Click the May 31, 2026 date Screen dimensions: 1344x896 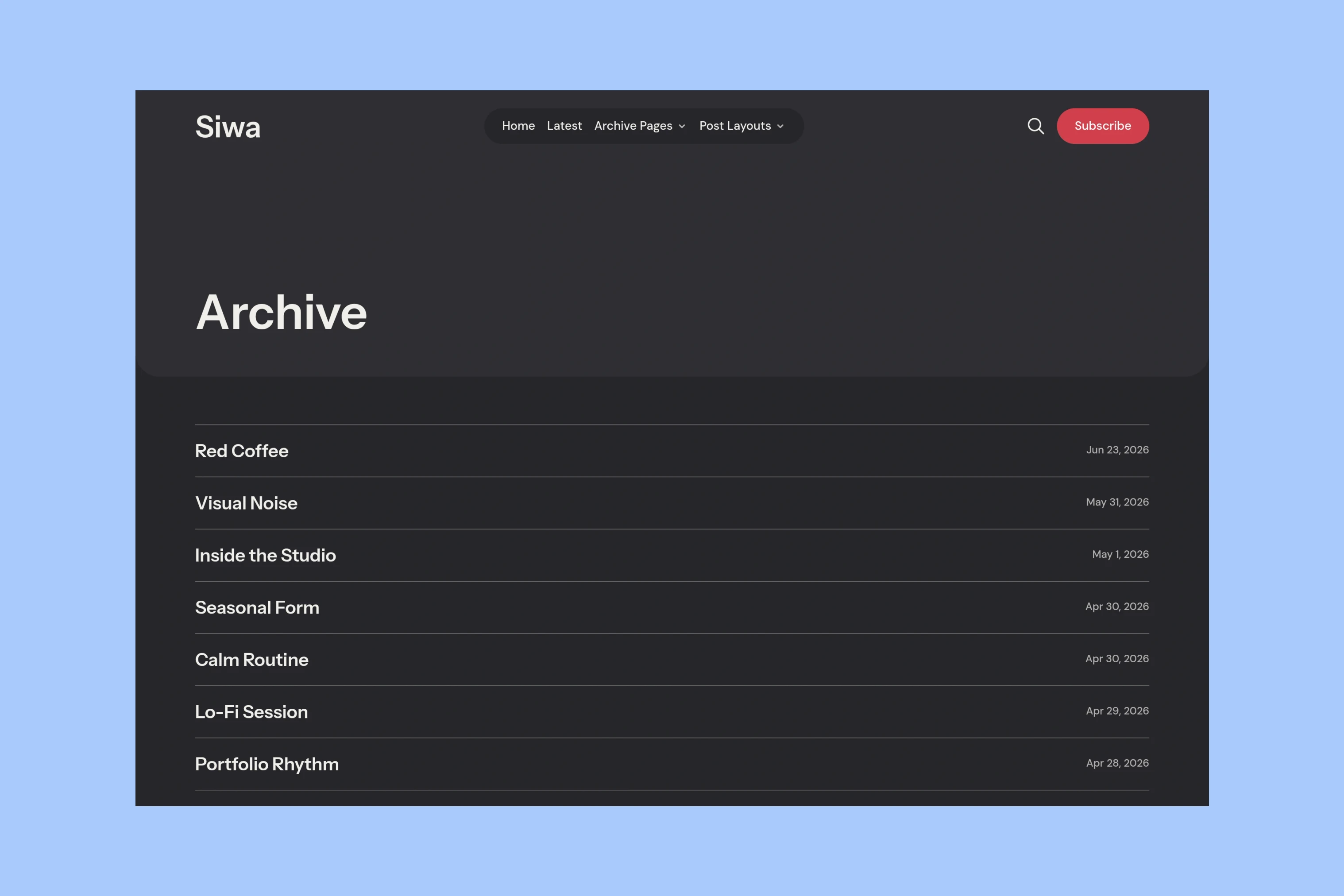[x=1117, y=502]
